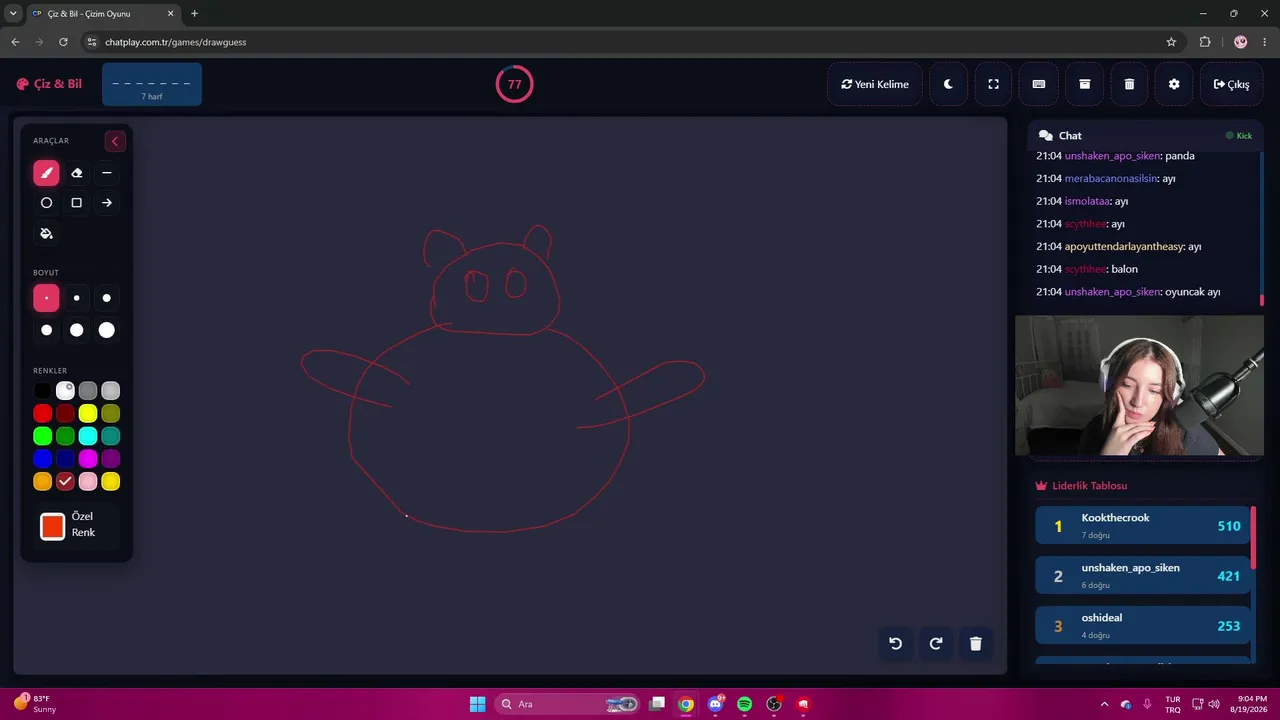
Task: Toggle dark mode with the moon button
Action: point(948,84)
